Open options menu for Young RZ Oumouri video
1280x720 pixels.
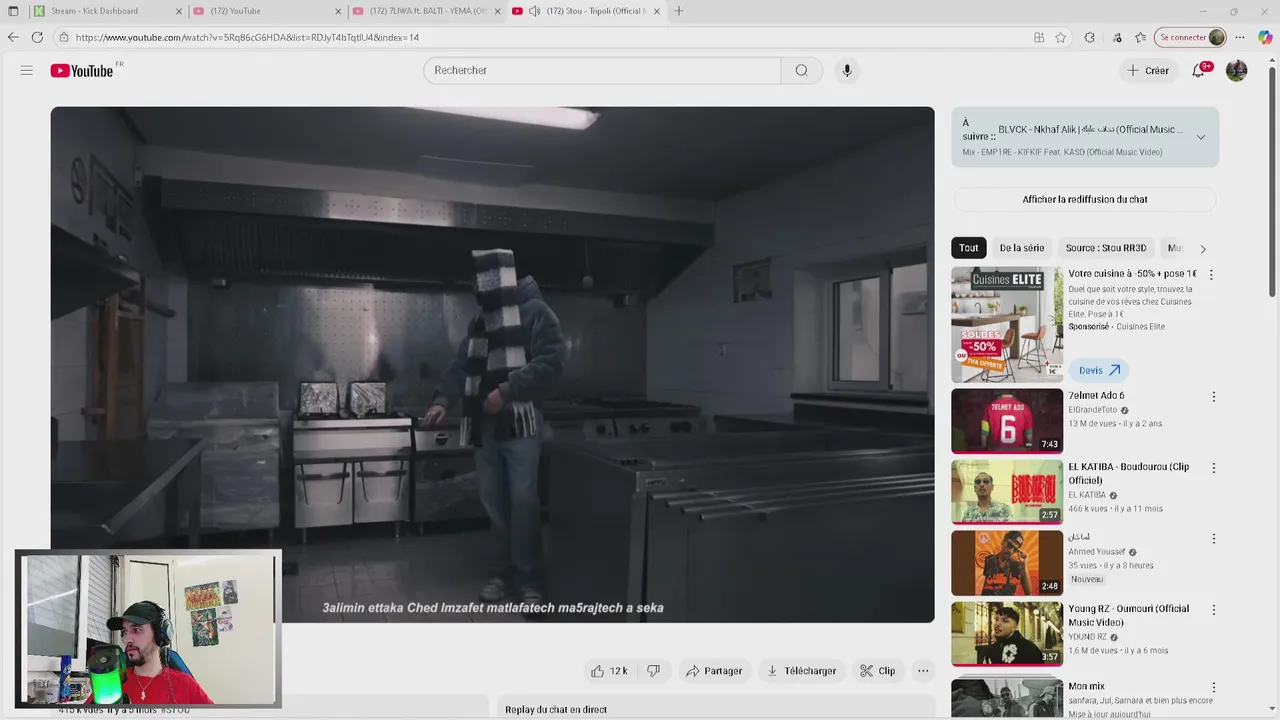(1214, 610)
